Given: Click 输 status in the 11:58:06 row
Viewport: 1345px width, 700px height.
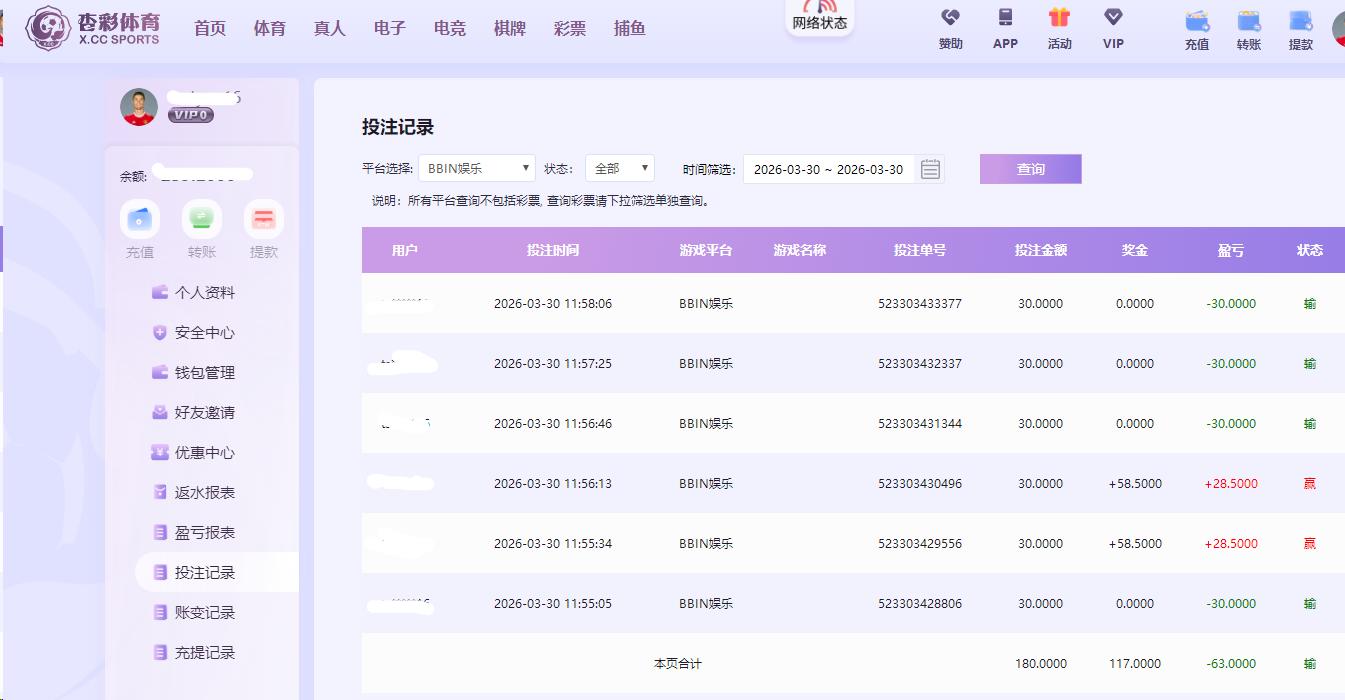Looking at the screenshot, I should pyautogui.click(x=1310, y=303).
